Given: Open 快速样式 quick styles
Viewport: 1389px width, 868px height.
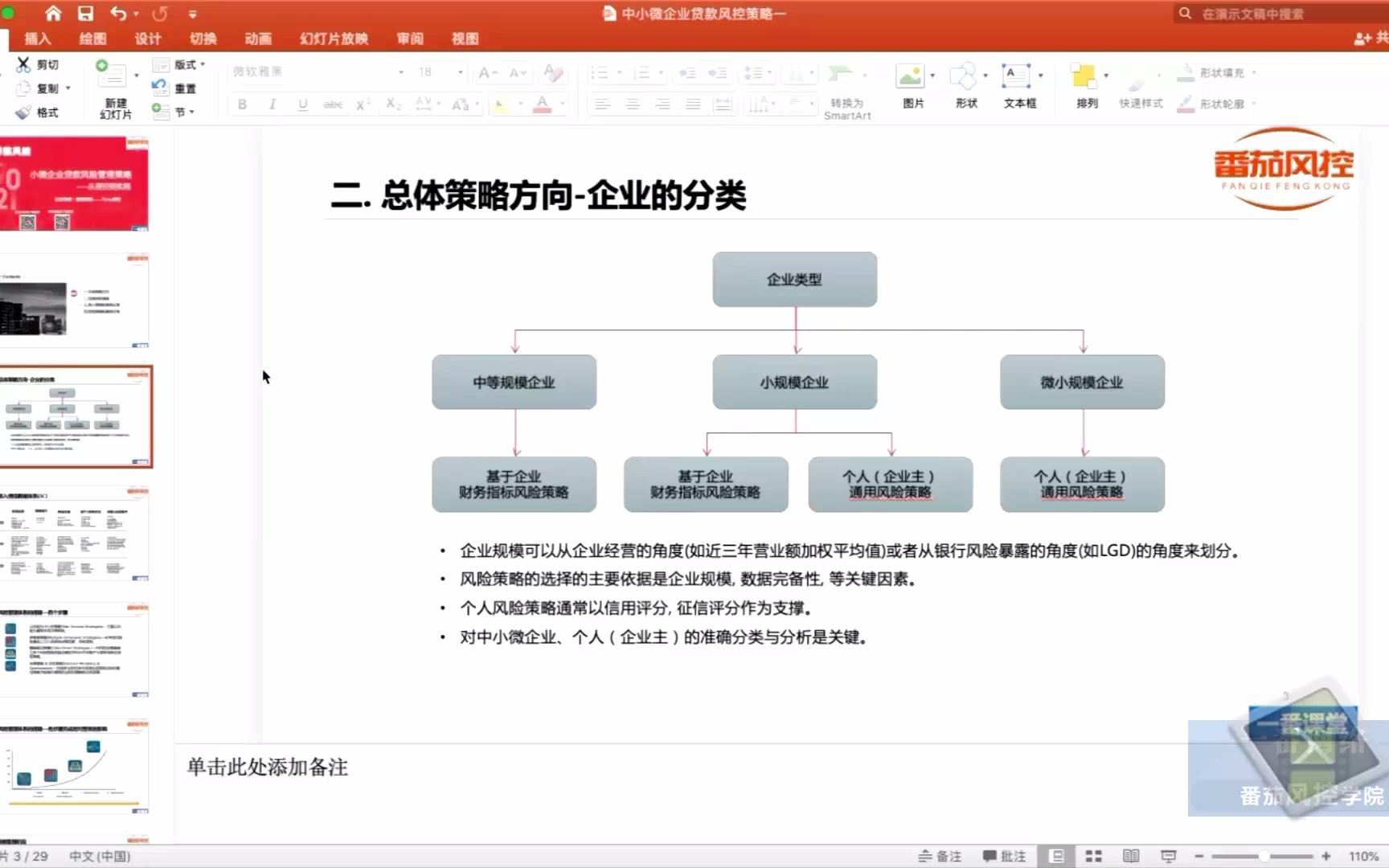Looking at the screenshot, I should click(x=1141, y=90).
